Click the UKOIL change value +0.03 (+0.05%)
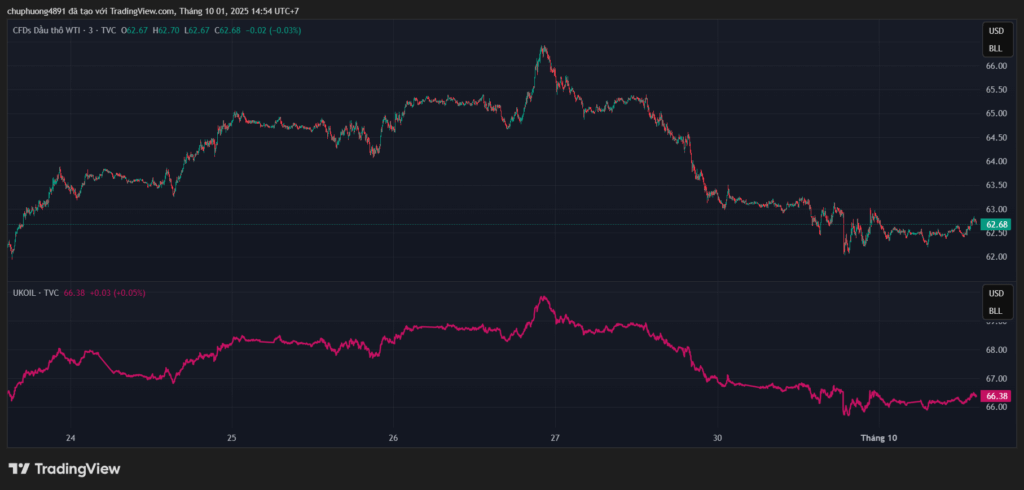The height and width of the screenshot is (490, 1024). 118,292
